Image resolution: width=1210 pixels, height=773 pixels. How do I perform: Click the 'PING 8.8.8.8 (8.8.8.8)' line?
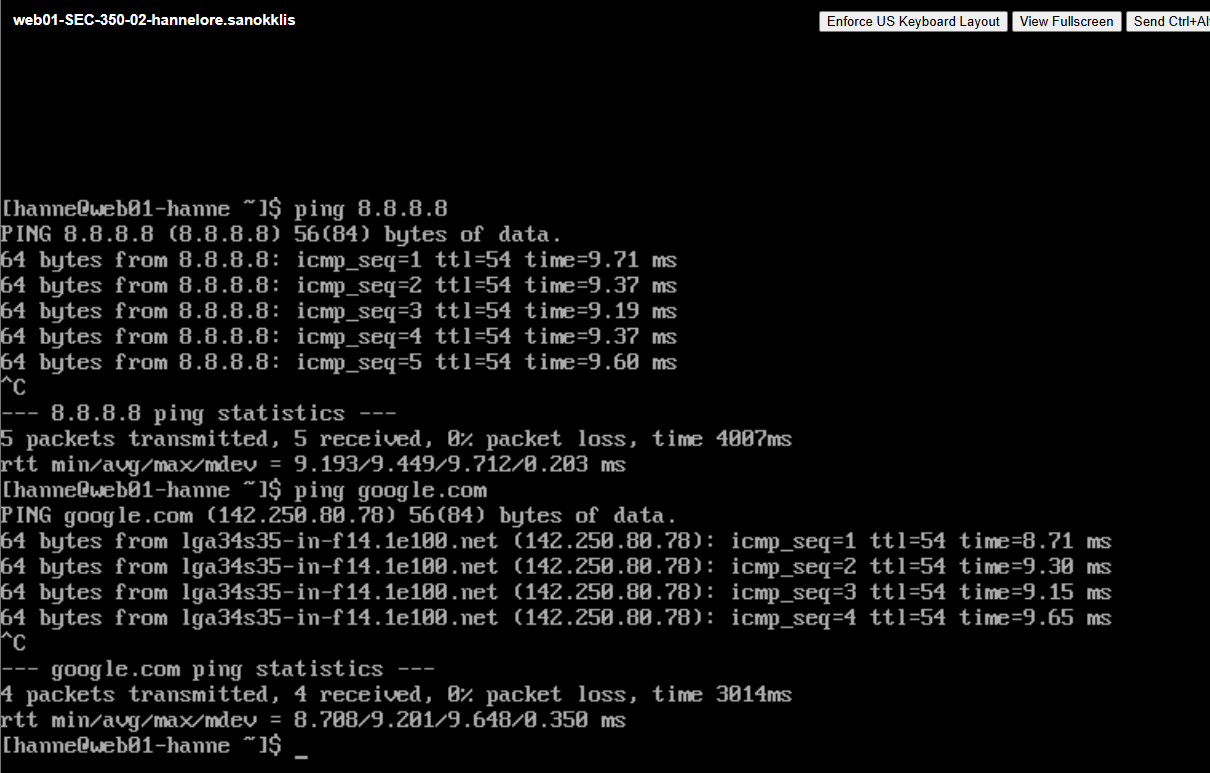click(x=281, y=235)
